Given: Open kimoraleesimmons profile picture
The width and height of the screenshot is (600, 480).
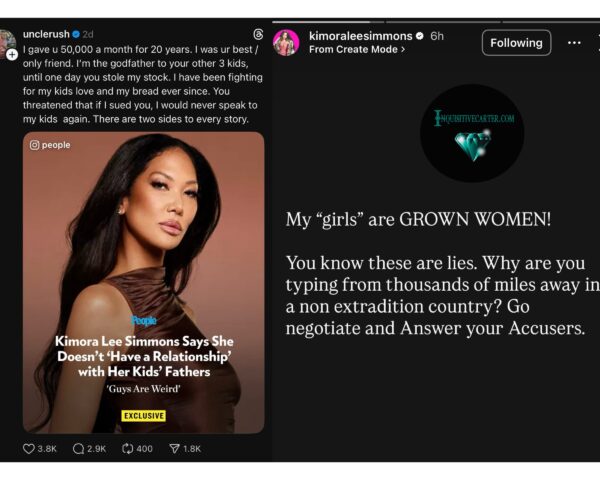Looking at the screenshot, I should (x=286, y=42).
